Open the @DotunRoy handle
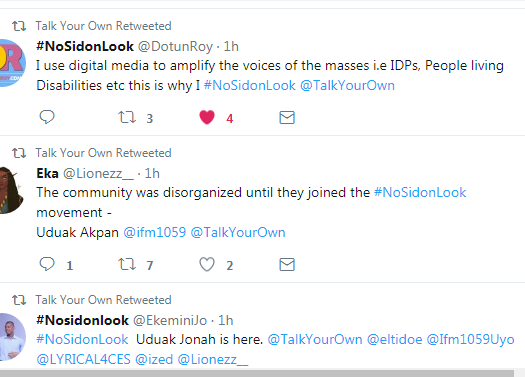The image size is (525, 377). 175,47
